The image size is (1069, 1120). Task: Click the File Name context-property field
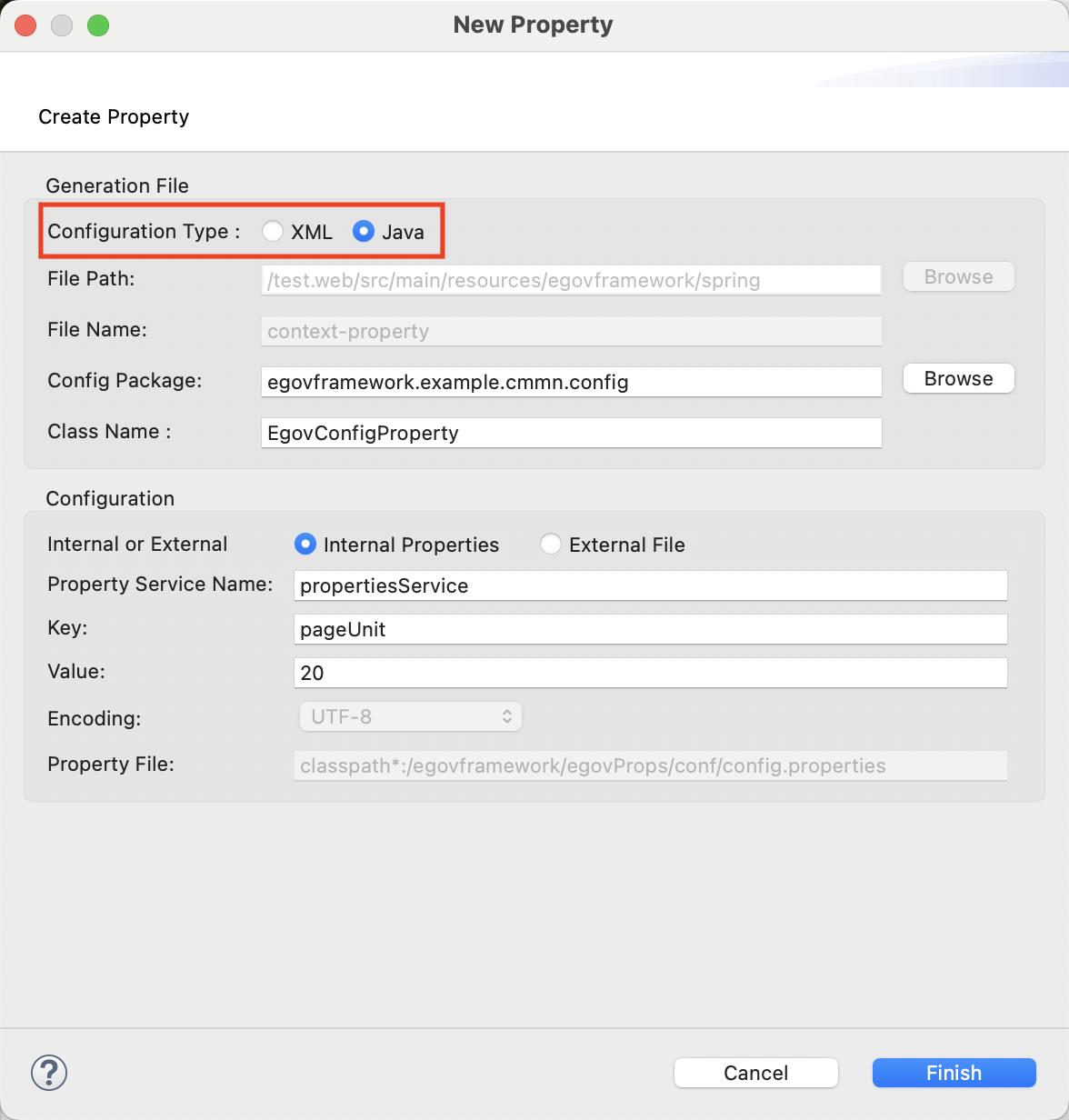click(x=571, y=332)
